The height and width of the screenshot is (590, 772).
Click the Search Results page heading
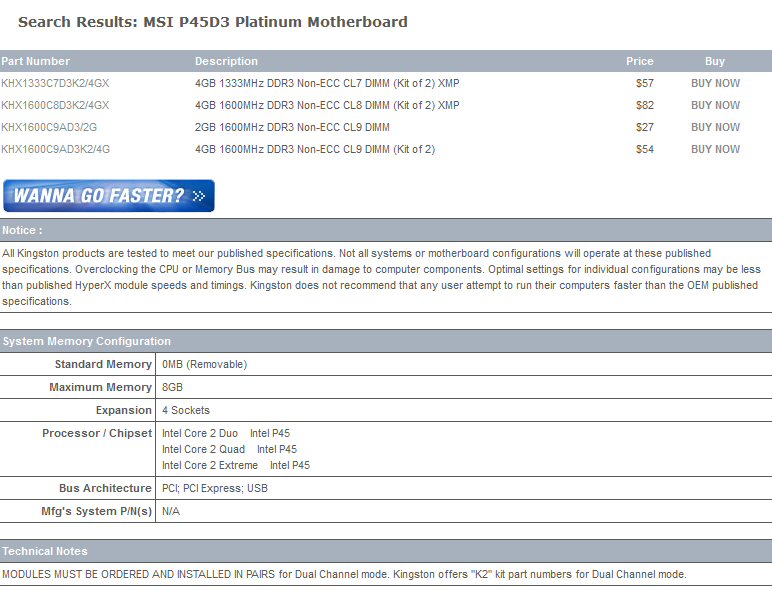click(213, 22)
